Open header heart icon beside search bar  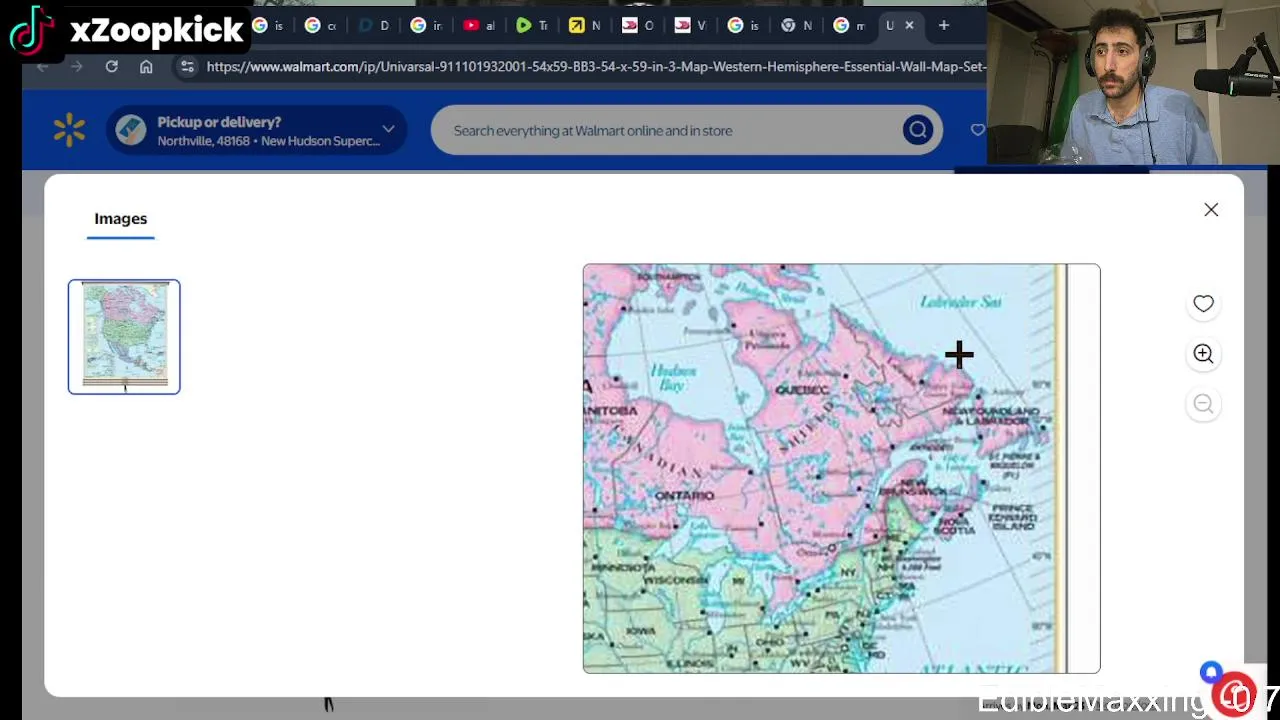point(977,129)
